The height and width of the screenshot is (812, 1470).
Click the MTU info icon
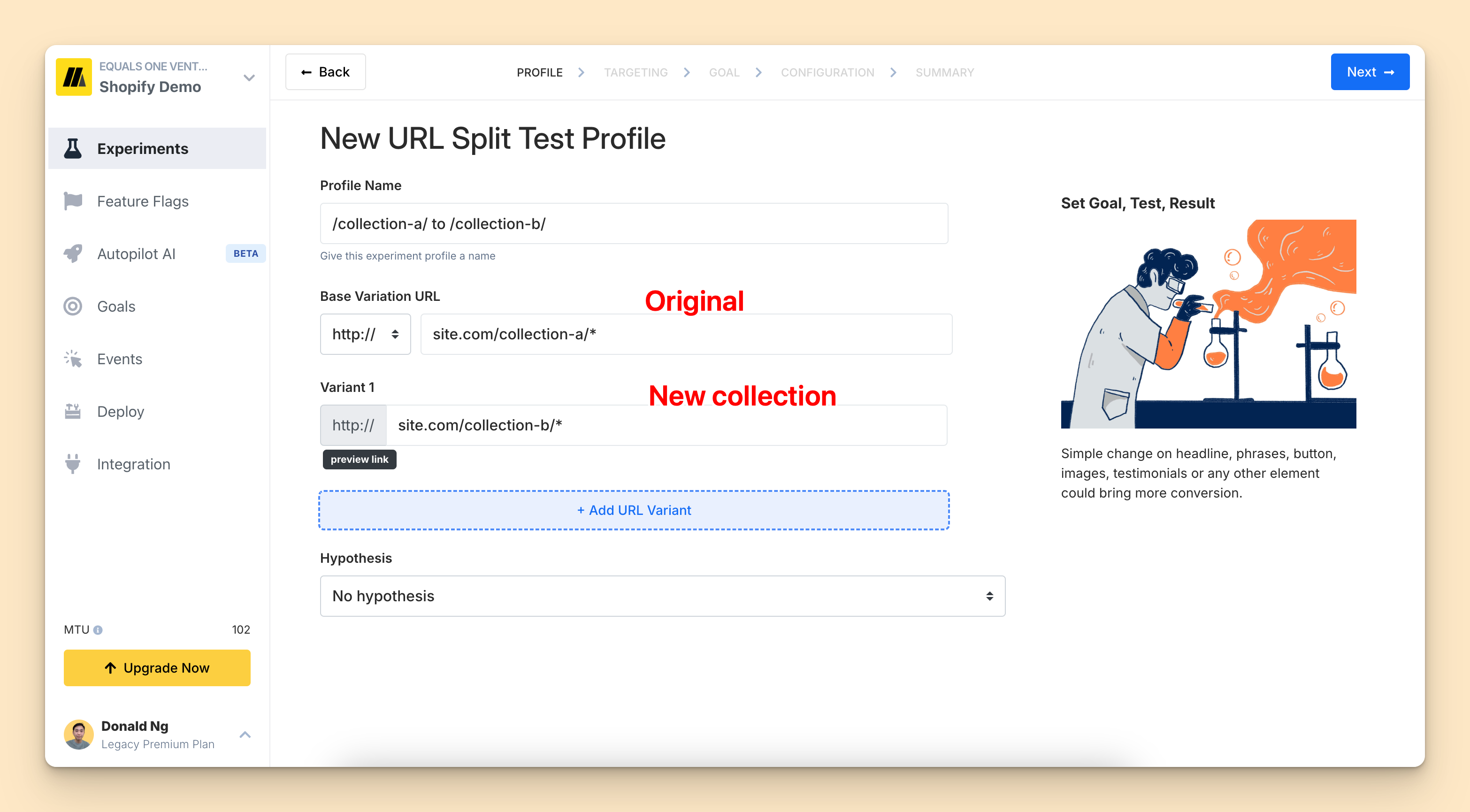pyautogui.click(x=98, y=630)
